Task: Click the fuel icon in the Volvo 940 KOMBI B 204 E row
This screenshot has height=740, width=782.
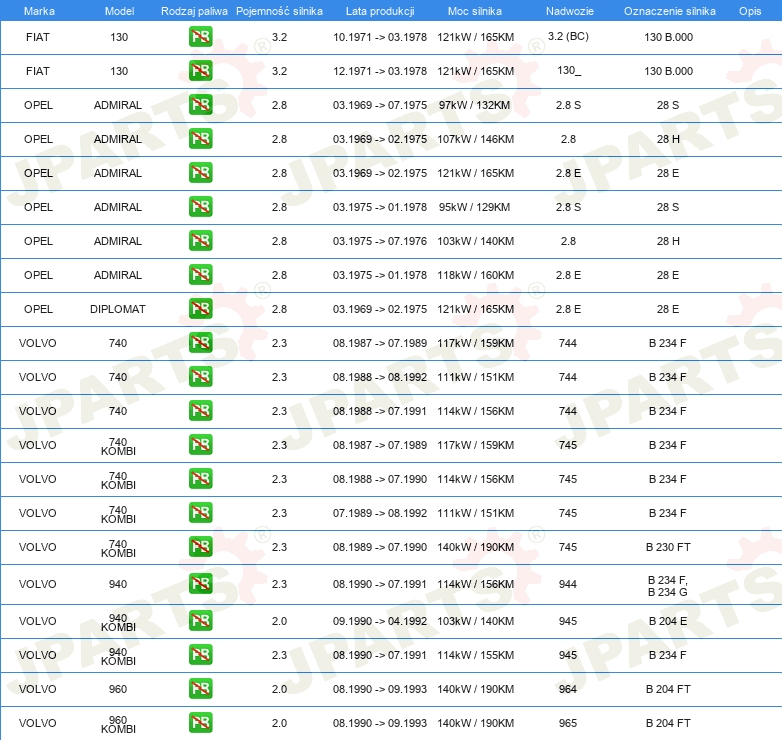Action: 200,621
